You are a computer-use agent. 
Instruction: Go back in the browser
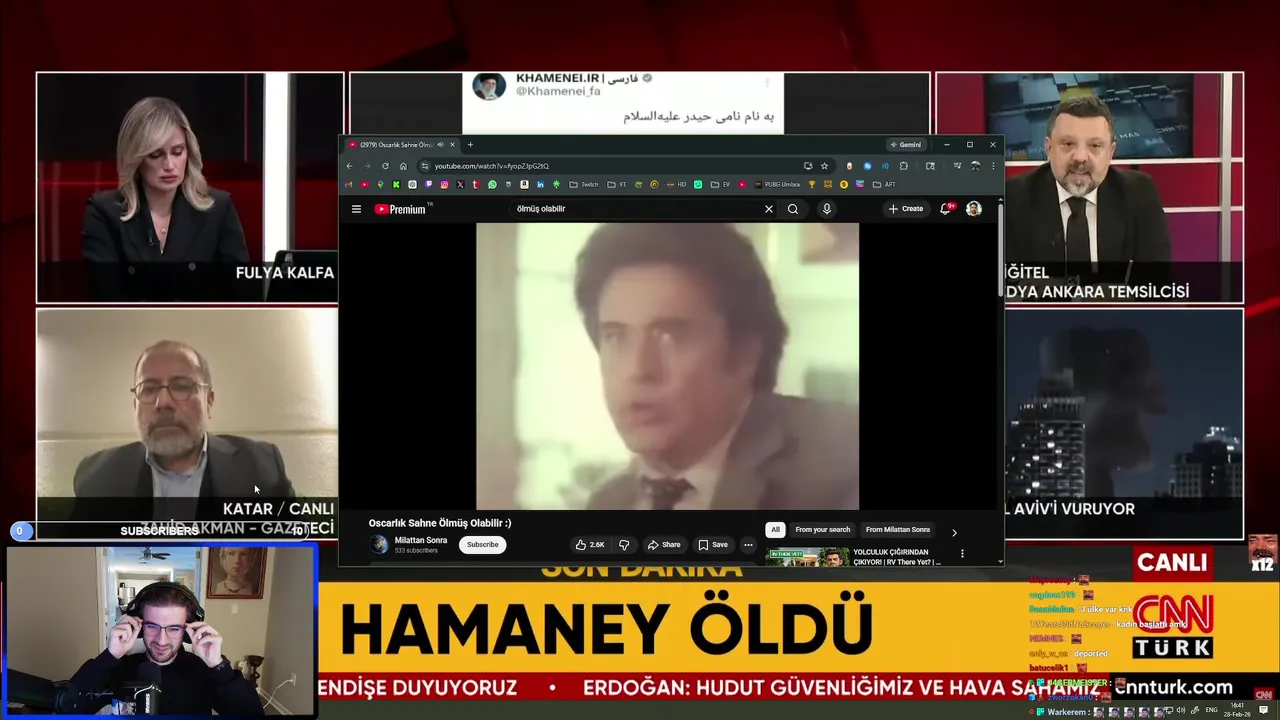click(349, 166)
